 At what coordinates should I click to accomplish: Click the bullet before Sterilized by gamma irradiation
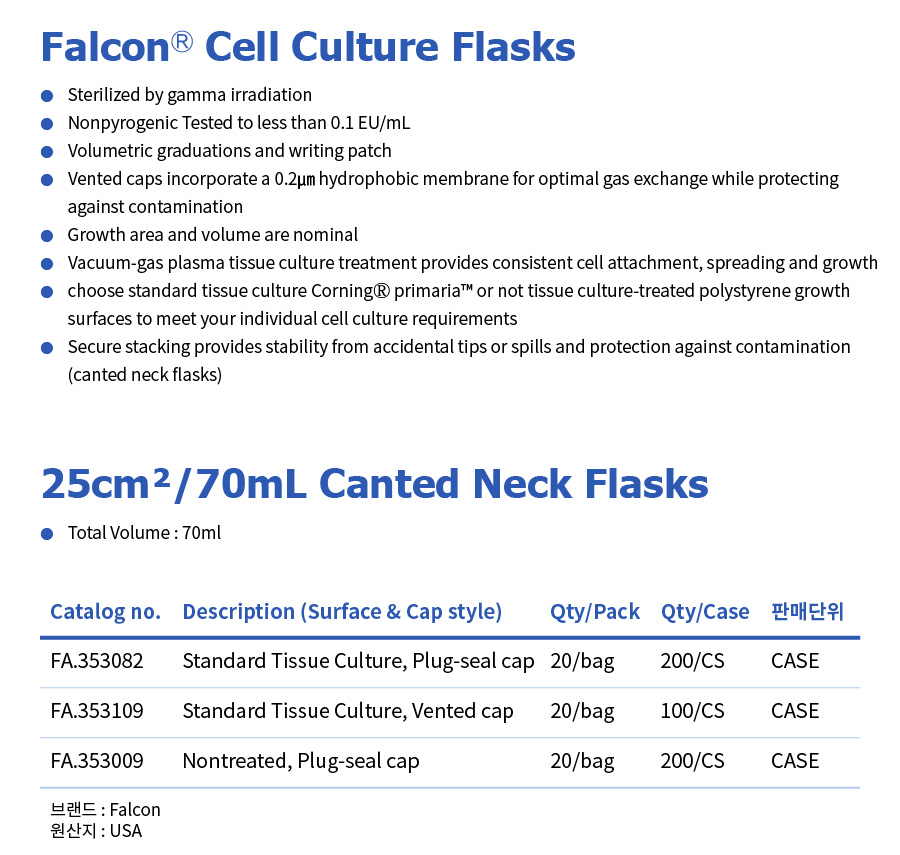[x=47, y=96]
